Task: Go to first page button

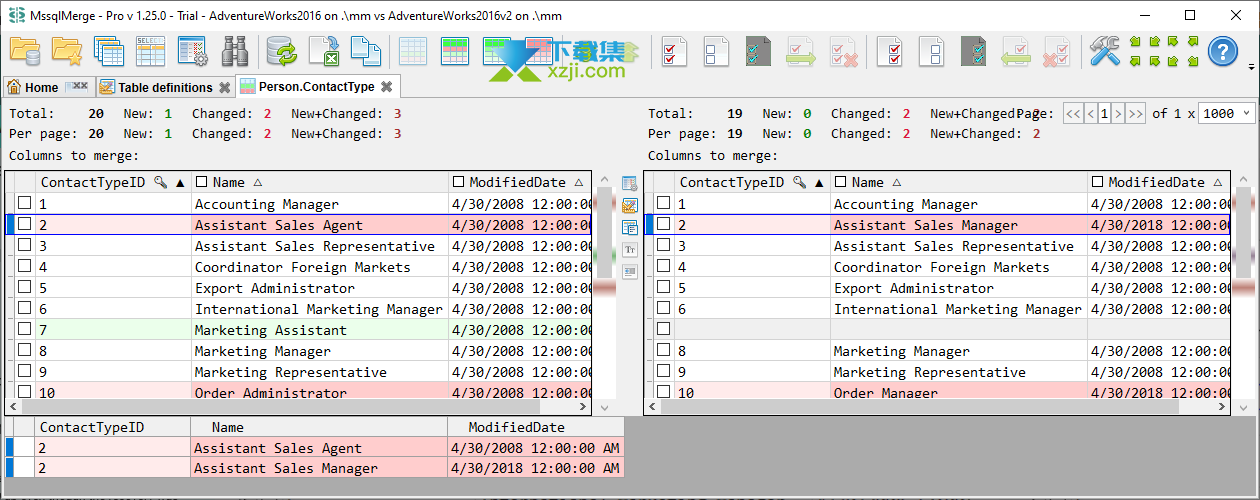Action: coord(1073,114)
